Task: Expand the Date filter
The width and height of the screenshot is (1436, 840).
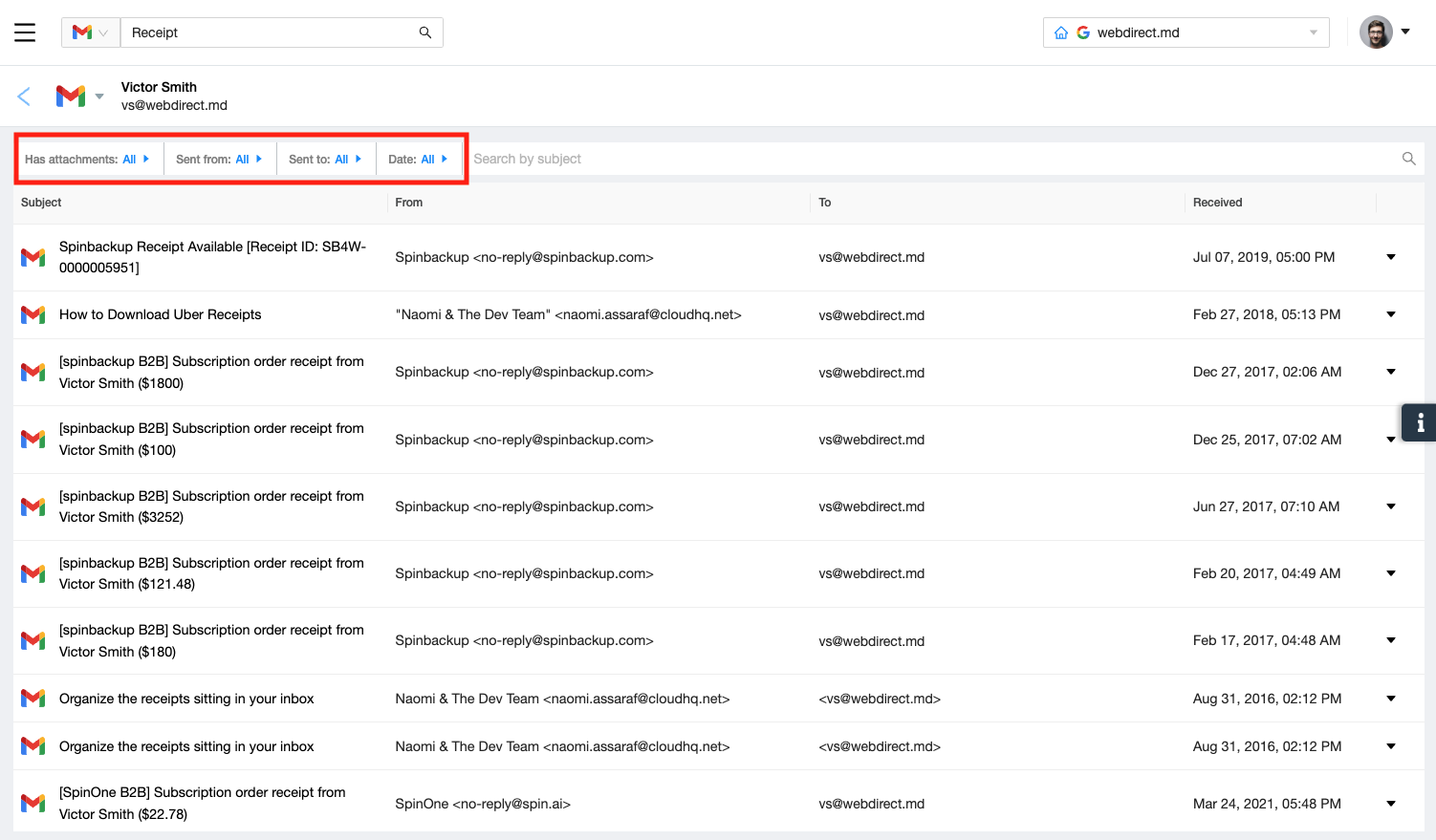Action: point(418,160)
